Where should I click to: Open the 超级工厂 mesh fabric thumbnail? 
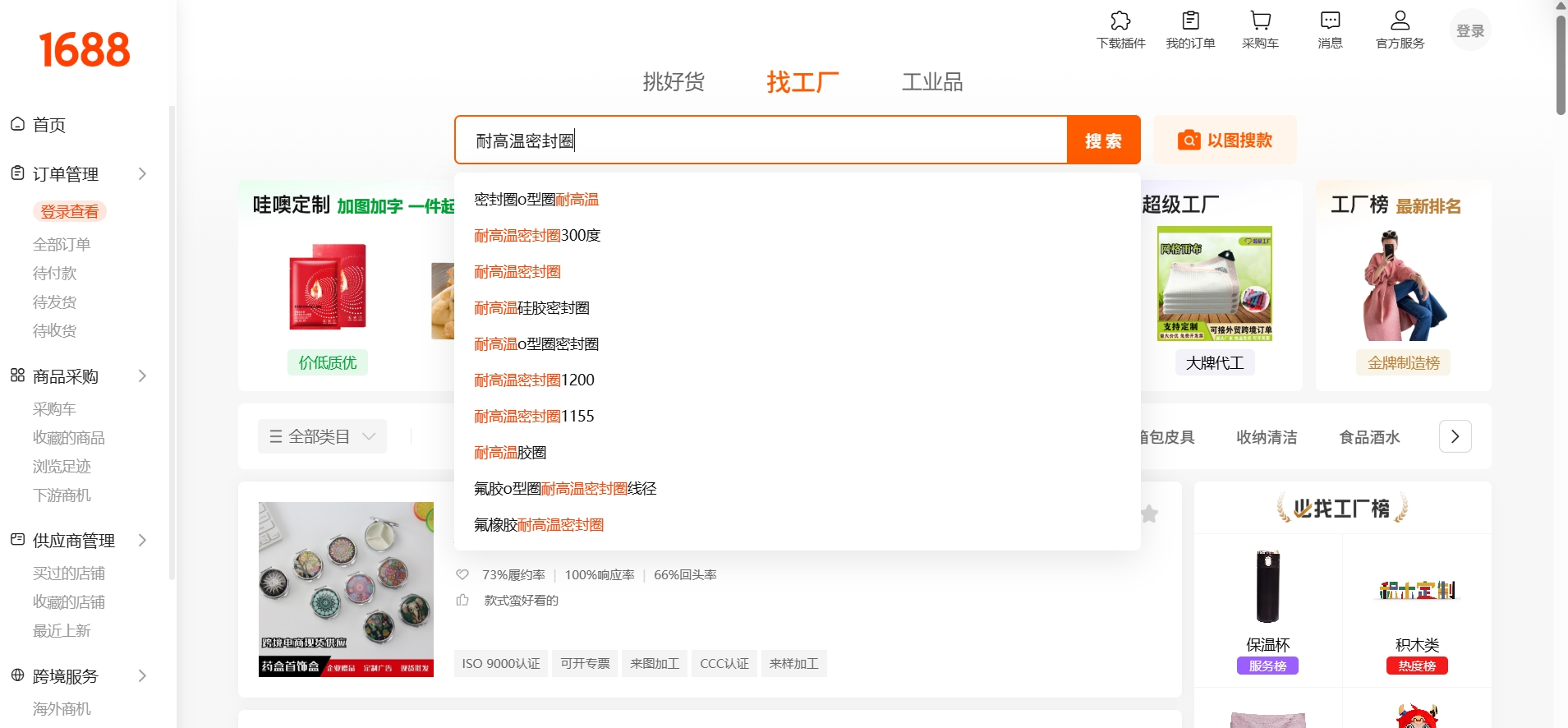(x=1215, y=283)
